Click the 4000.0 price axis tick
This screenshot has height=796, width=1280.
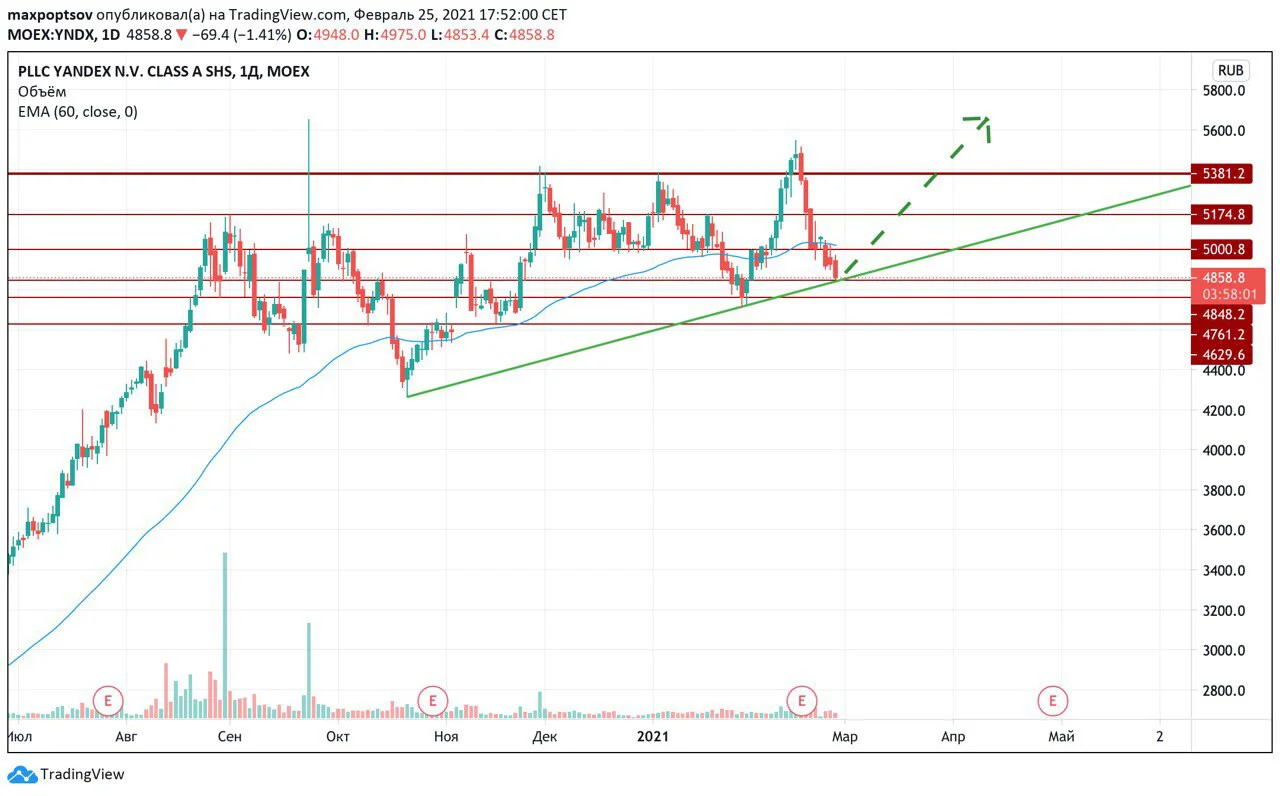click(x=1223, y=451)
